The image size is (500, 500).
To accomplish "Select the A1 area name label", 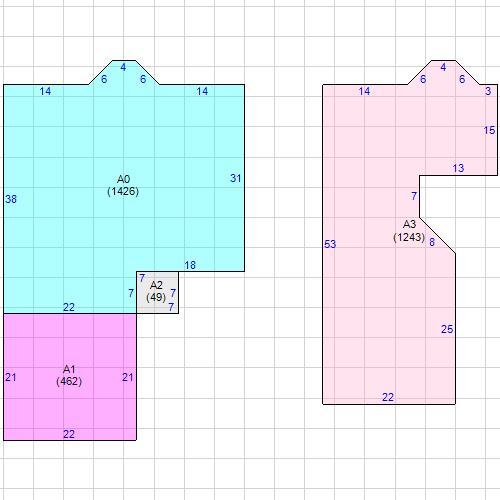I will (69, 369).
